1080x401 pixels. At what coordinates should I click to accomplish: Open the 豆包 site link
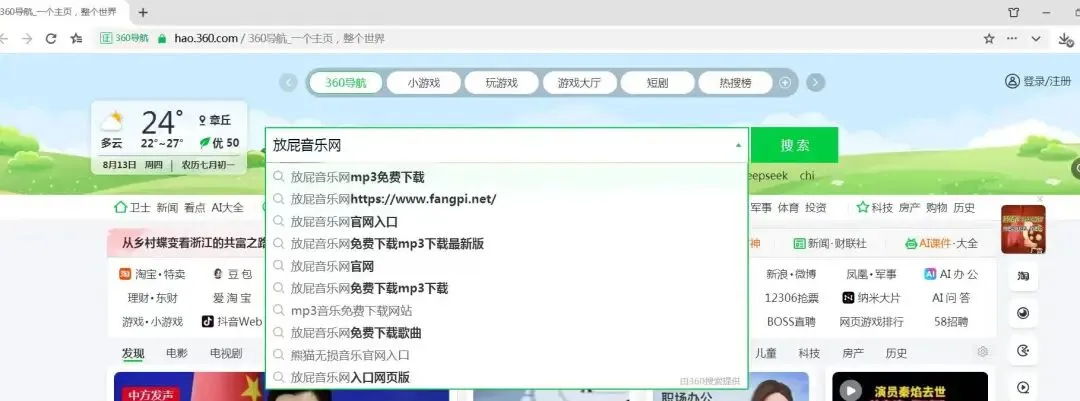(232, 274)
